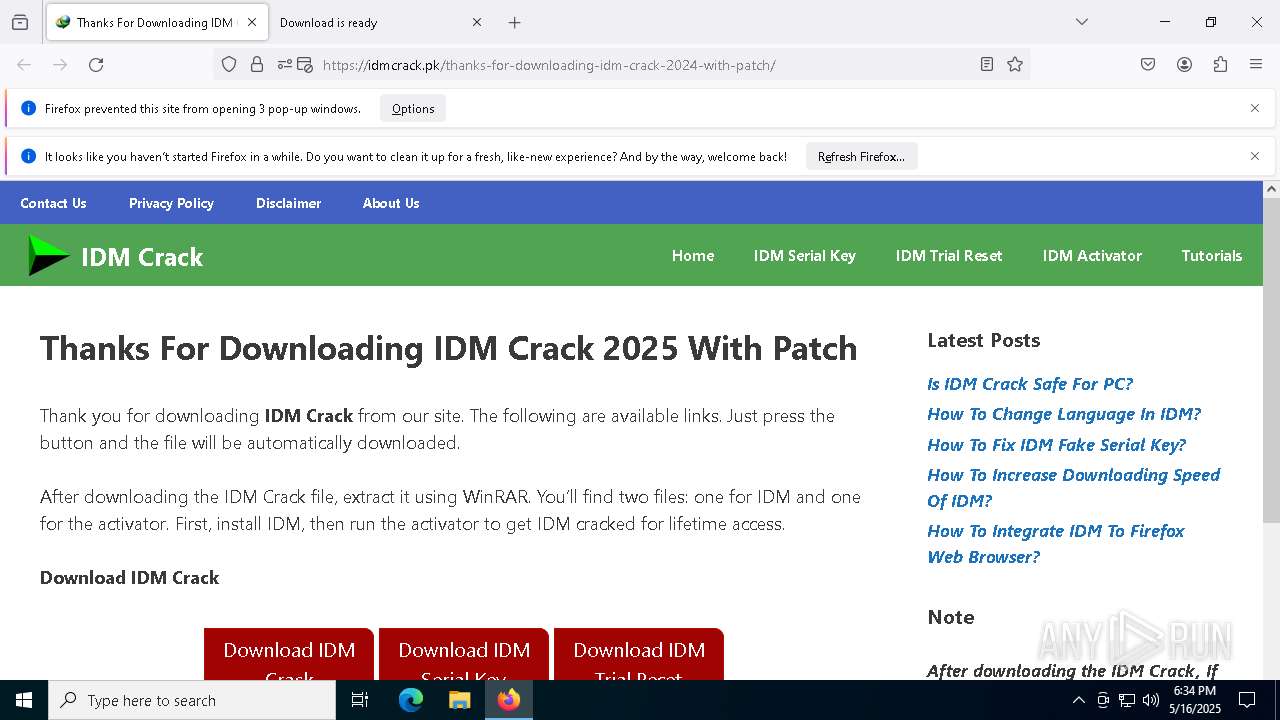Go back to previous page
The image size is (1280, 720).
point(24,64)
